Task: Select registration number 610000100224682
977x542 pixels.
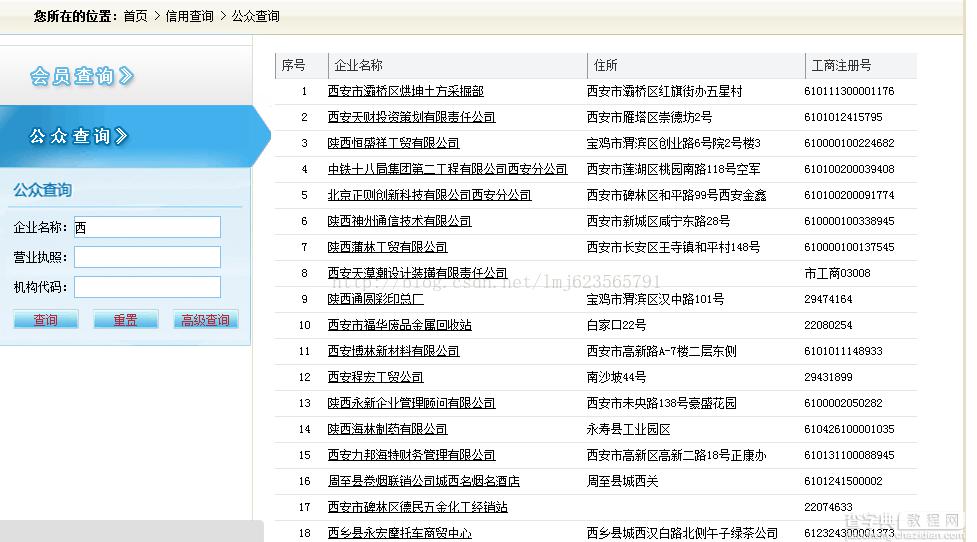Action: tap(849, 143)
